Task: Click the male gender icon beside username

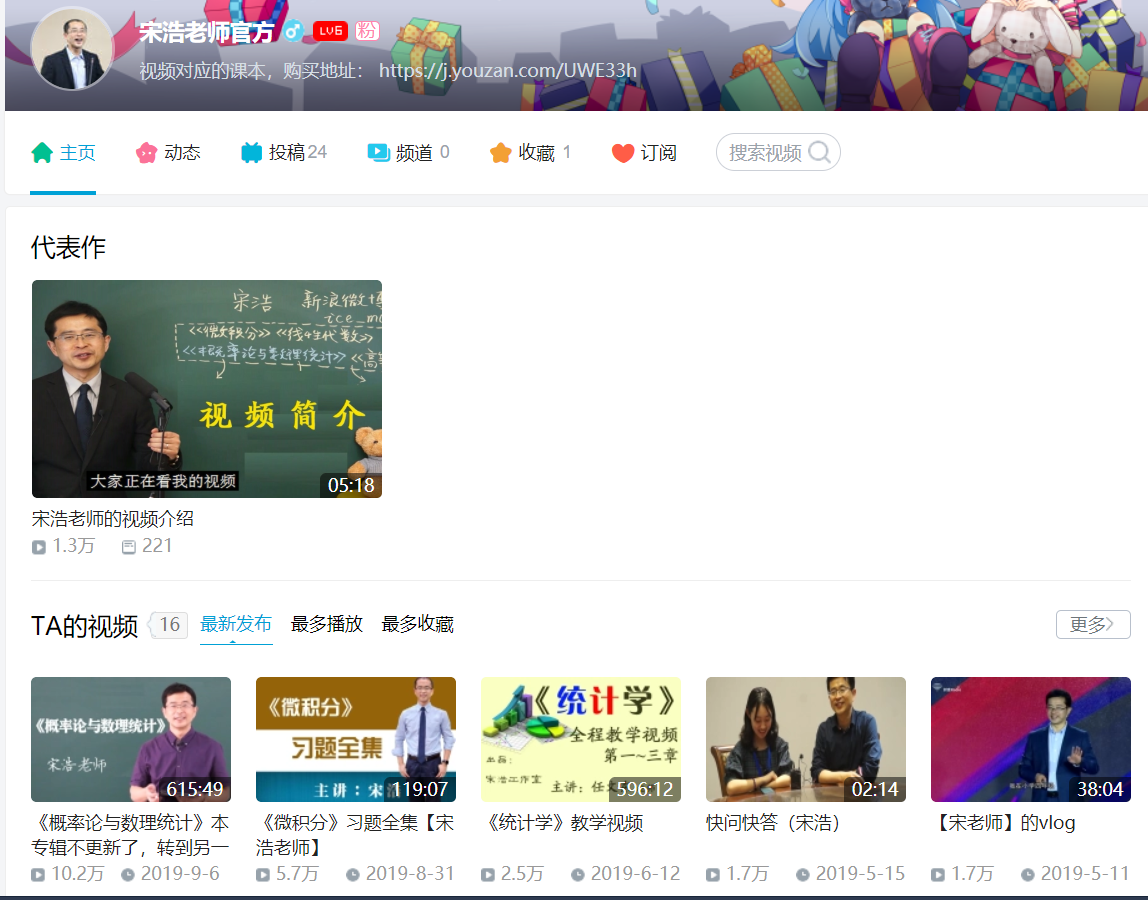Action: coord(293,31)
